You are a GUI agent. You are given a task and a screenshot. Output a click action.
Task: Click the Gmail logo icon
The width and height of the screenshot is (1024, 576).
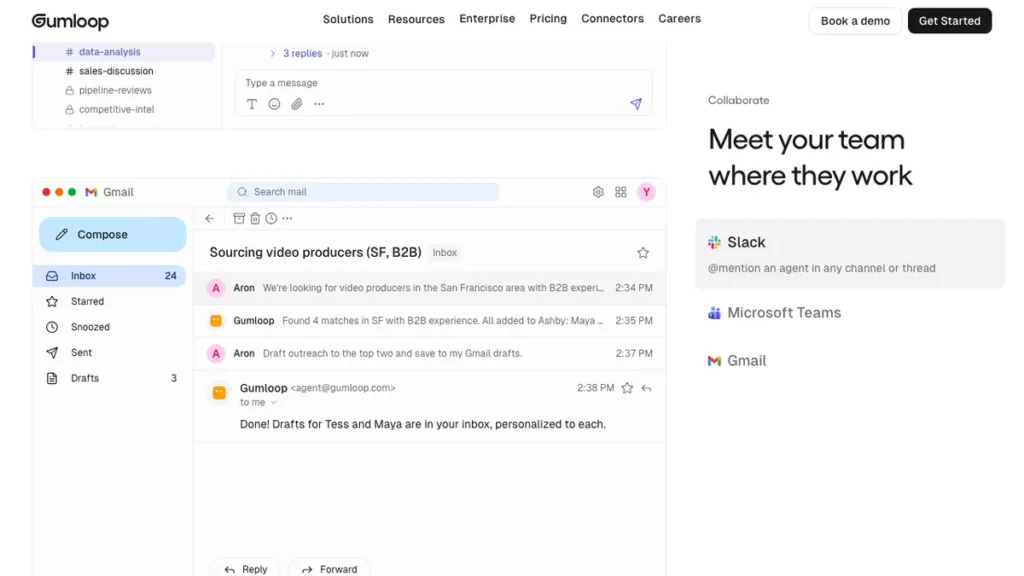(x=91, y=192)
